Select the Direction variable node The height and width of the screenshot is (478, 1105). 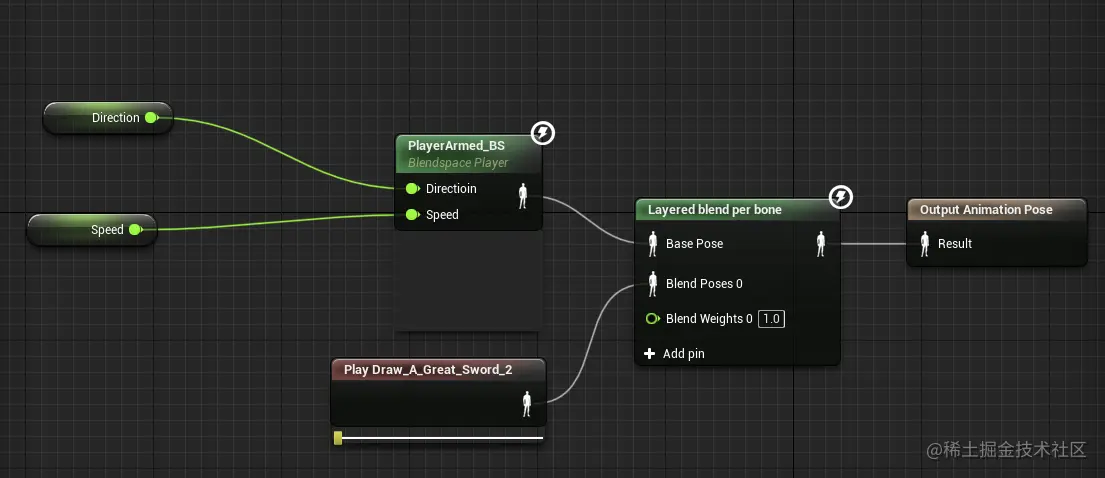click(107, 118)
